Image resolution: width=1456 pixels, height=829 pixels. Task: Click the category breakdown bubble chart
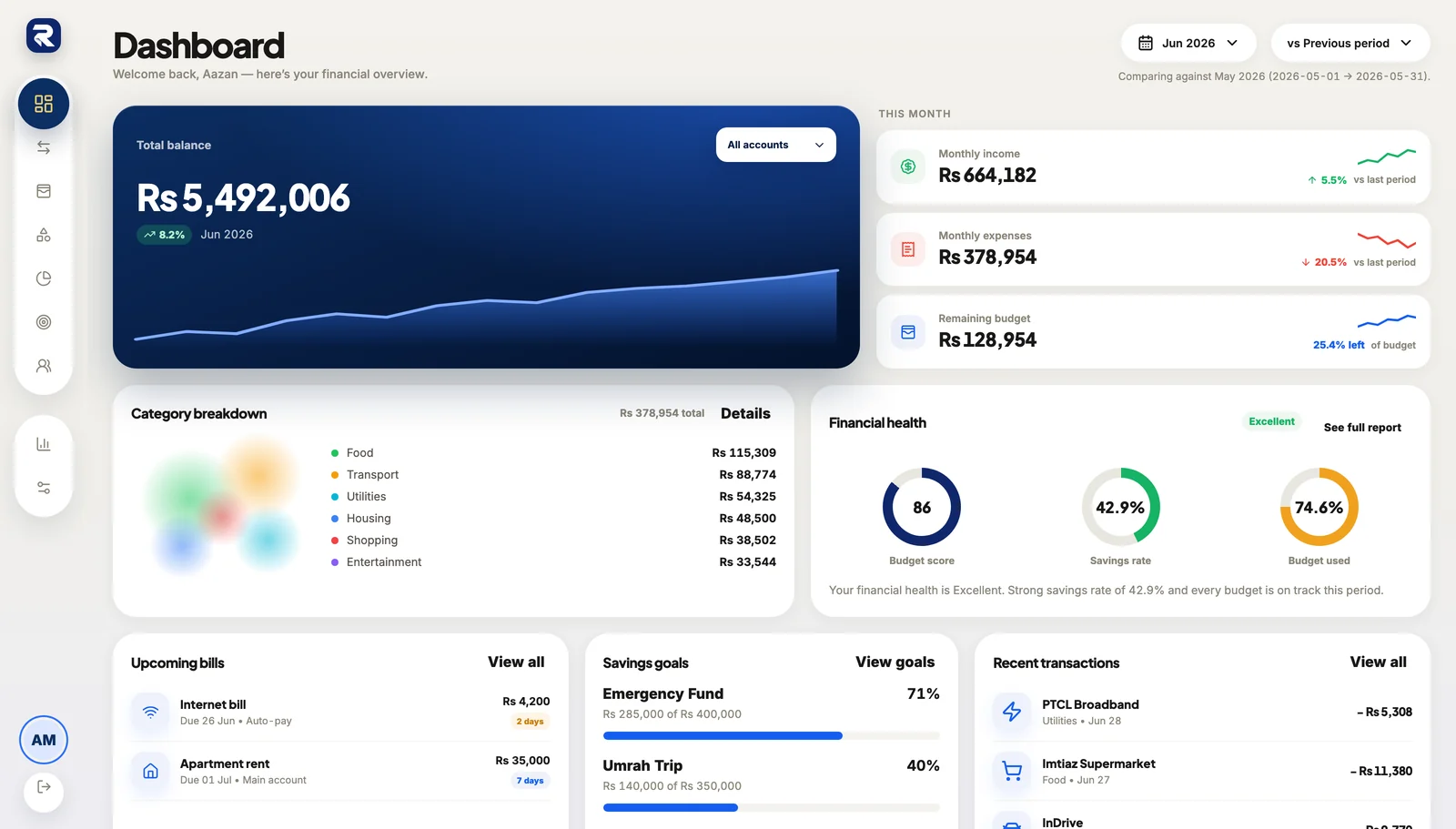pyautogui.click(x=223, y=506)
